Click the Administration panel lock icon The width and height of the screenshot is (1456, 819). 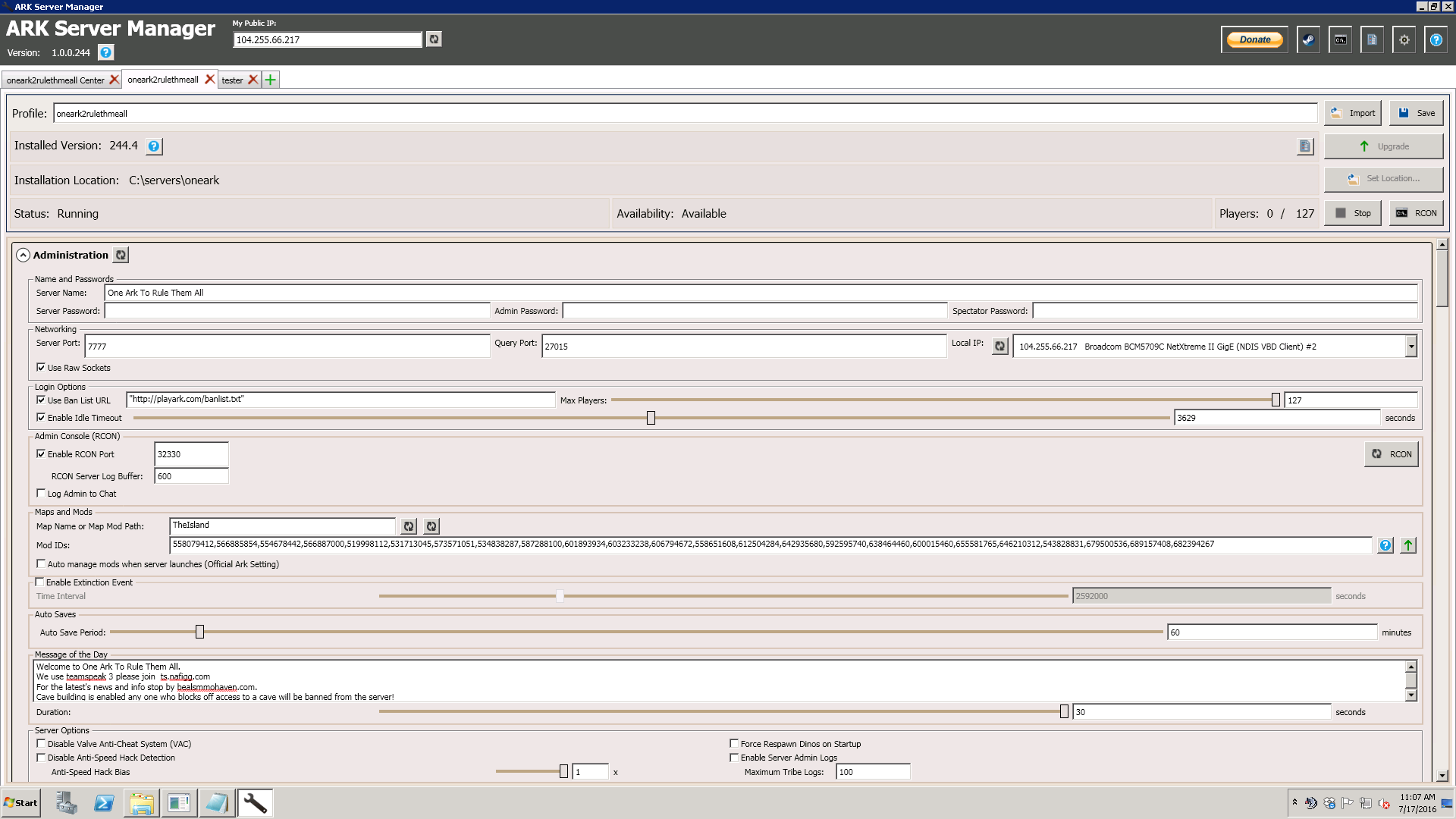pyautogui.click(x=120, y=254)
